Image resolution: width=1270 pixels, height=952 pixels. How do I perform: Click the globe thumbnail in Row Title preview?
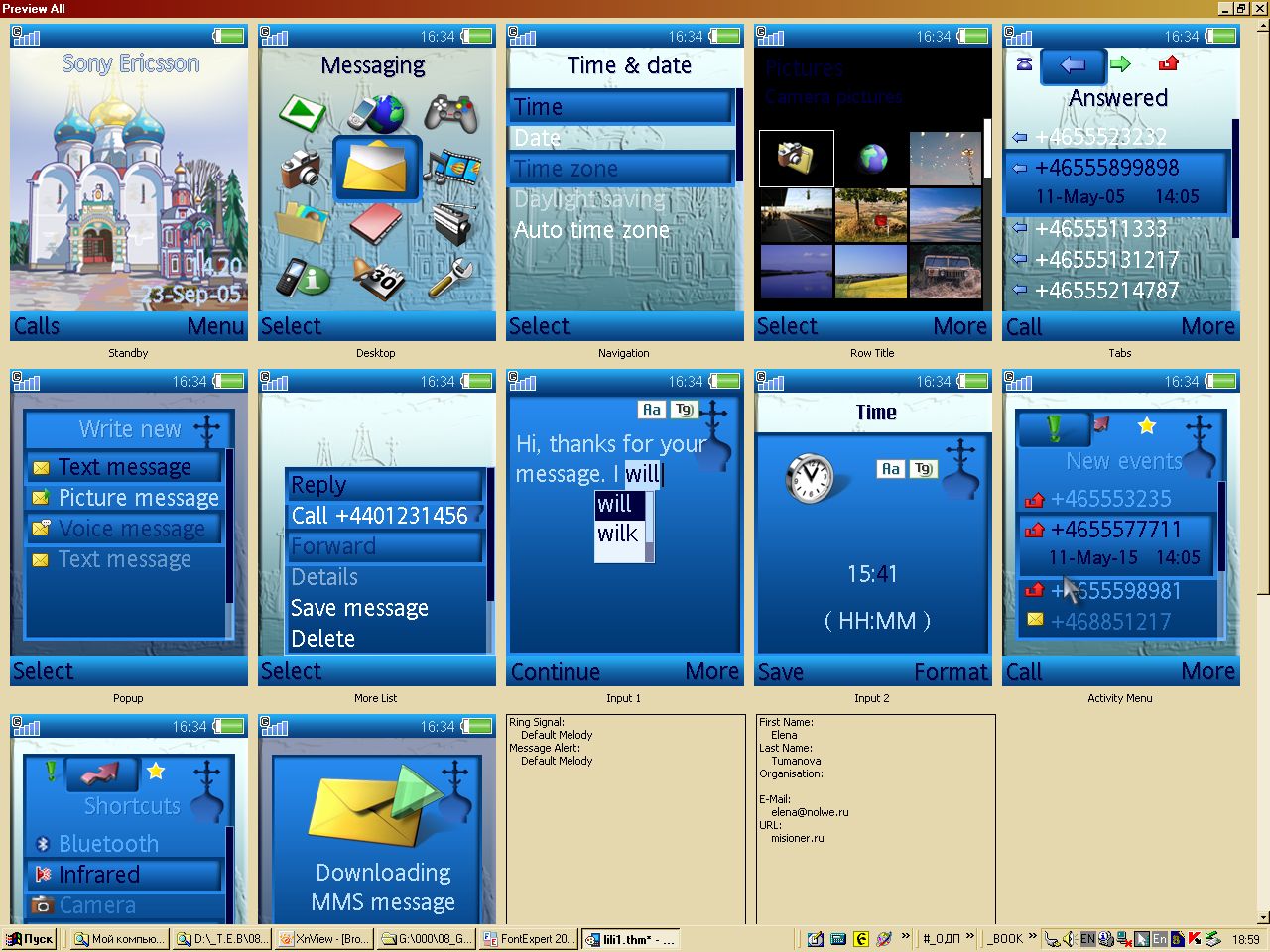click(x=872, y=159)
